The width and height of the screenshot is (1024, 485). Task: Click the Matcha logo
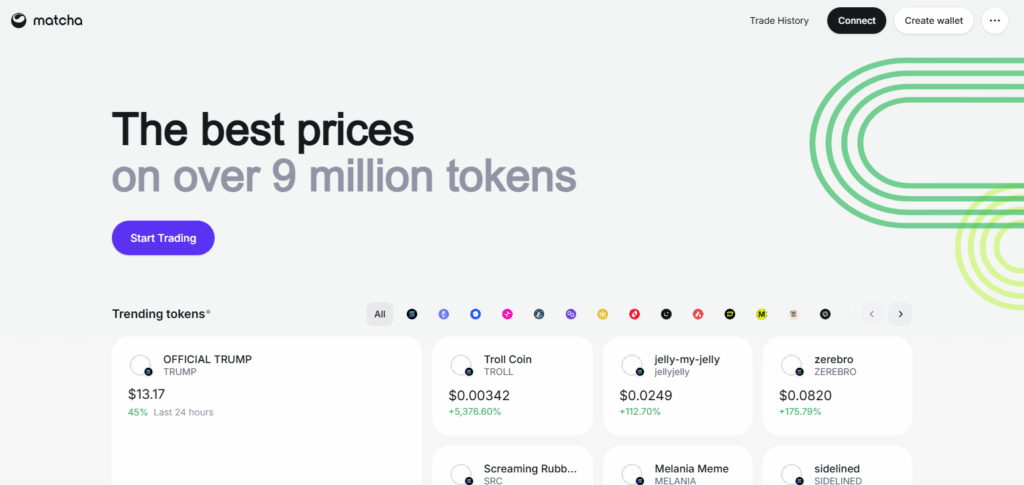[47, 20]
